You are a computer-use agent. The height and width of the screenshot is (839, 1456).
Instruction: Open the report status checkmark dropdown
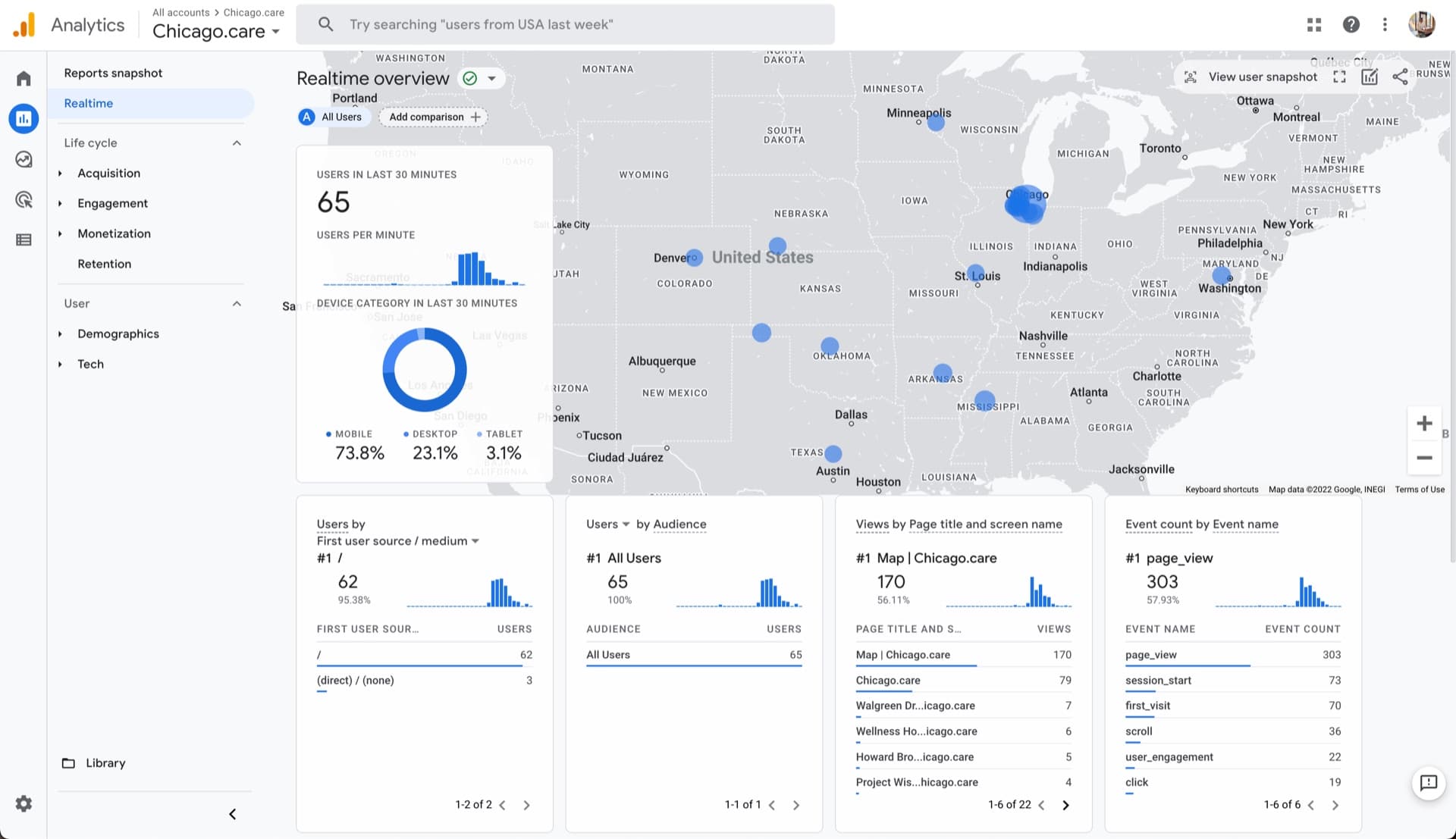pyautogui.click(x=481, y=78)
